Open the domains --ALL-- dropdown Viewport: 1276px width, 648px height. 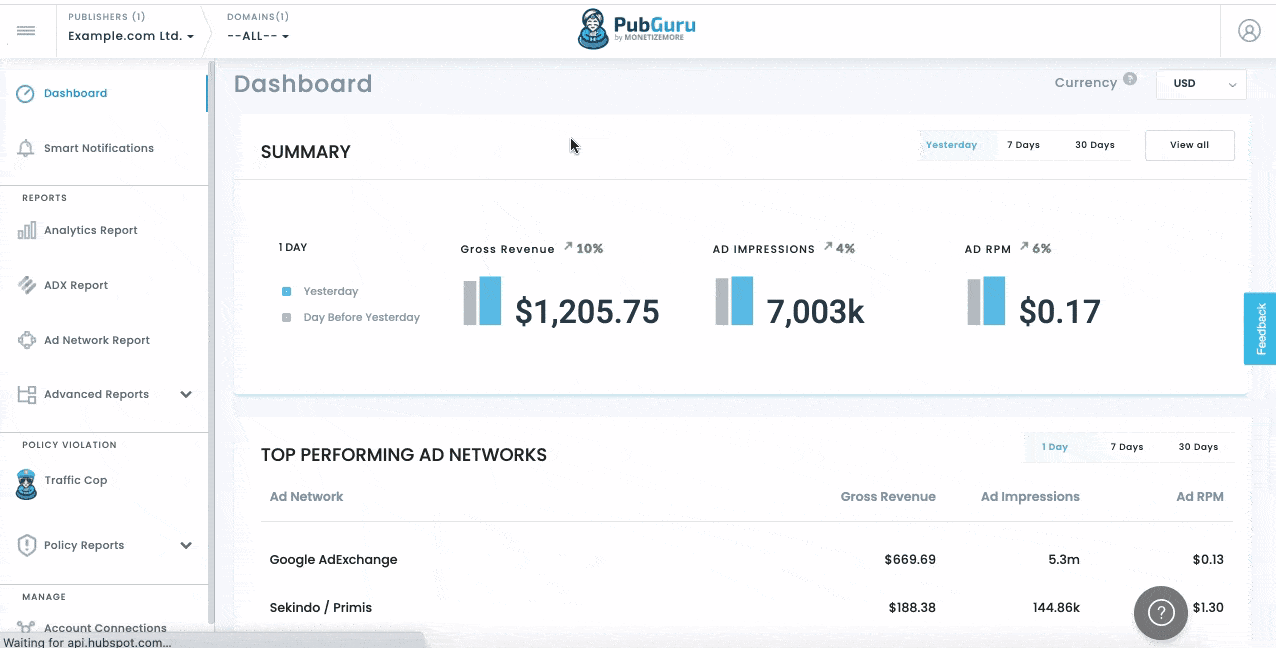pyautogui.click(x=258, y=36)
